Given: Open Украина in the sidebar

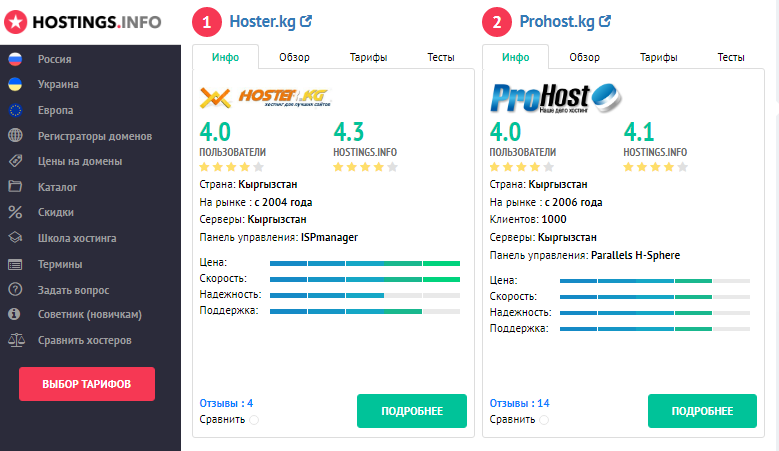Looking at the screenshot, I should [58, 84].
